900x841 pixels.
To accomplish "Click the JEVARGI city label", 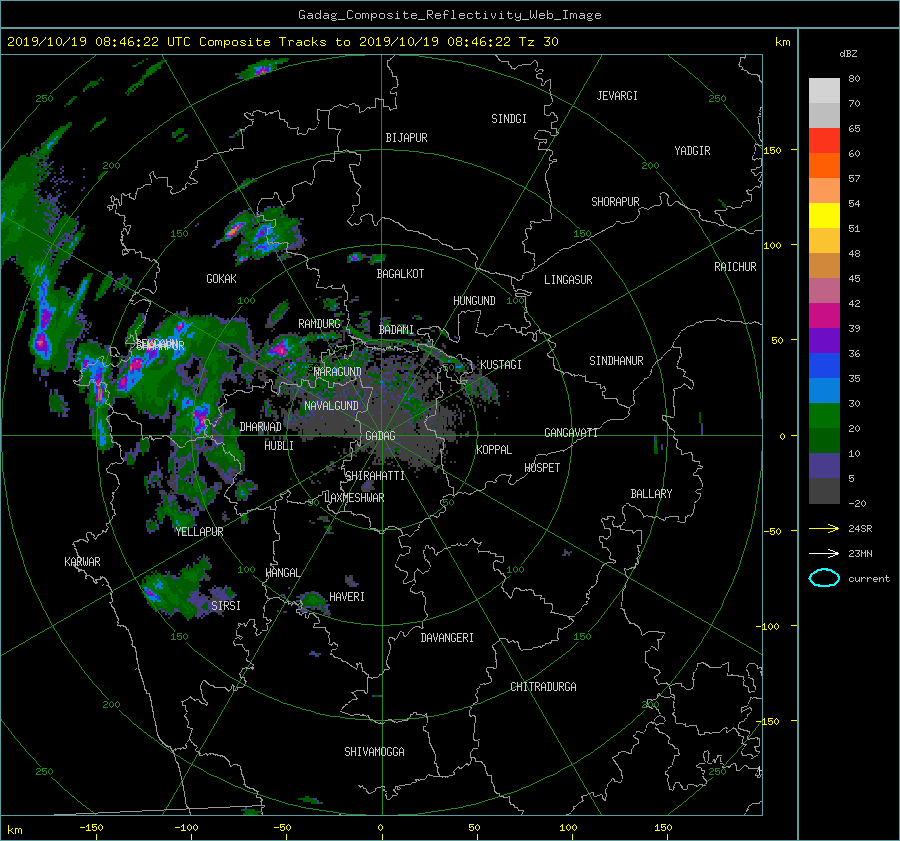I will (x=617, y=96).
